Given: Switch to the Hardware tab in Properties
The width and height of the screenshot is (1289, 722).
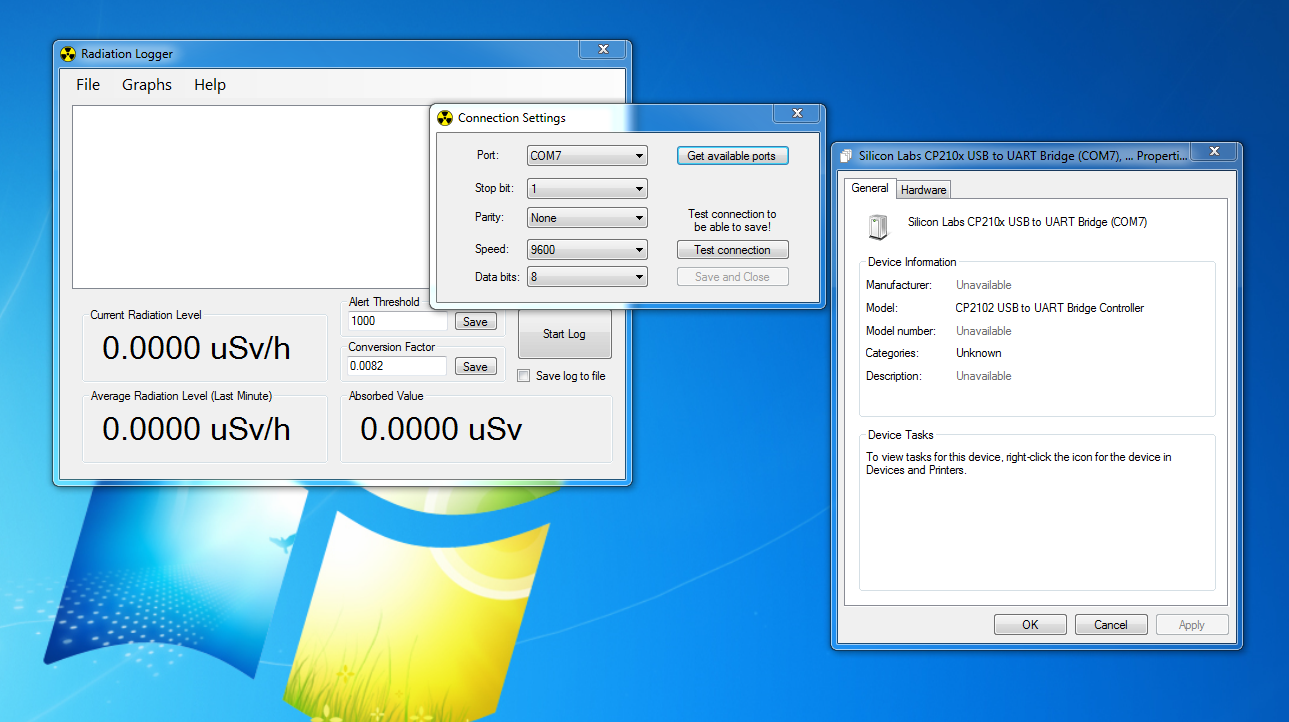Looking at the screenshot, I should click(x=923, y=190).
